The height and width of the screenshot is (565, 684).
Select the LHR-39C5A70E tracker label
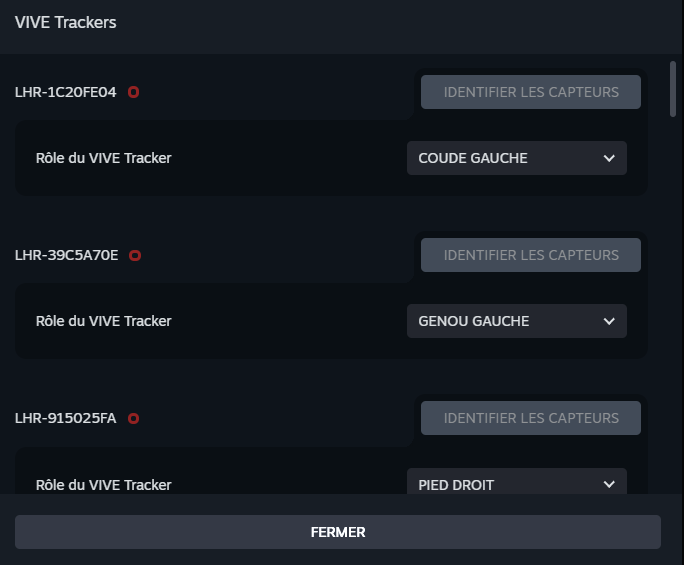(67, 255)
